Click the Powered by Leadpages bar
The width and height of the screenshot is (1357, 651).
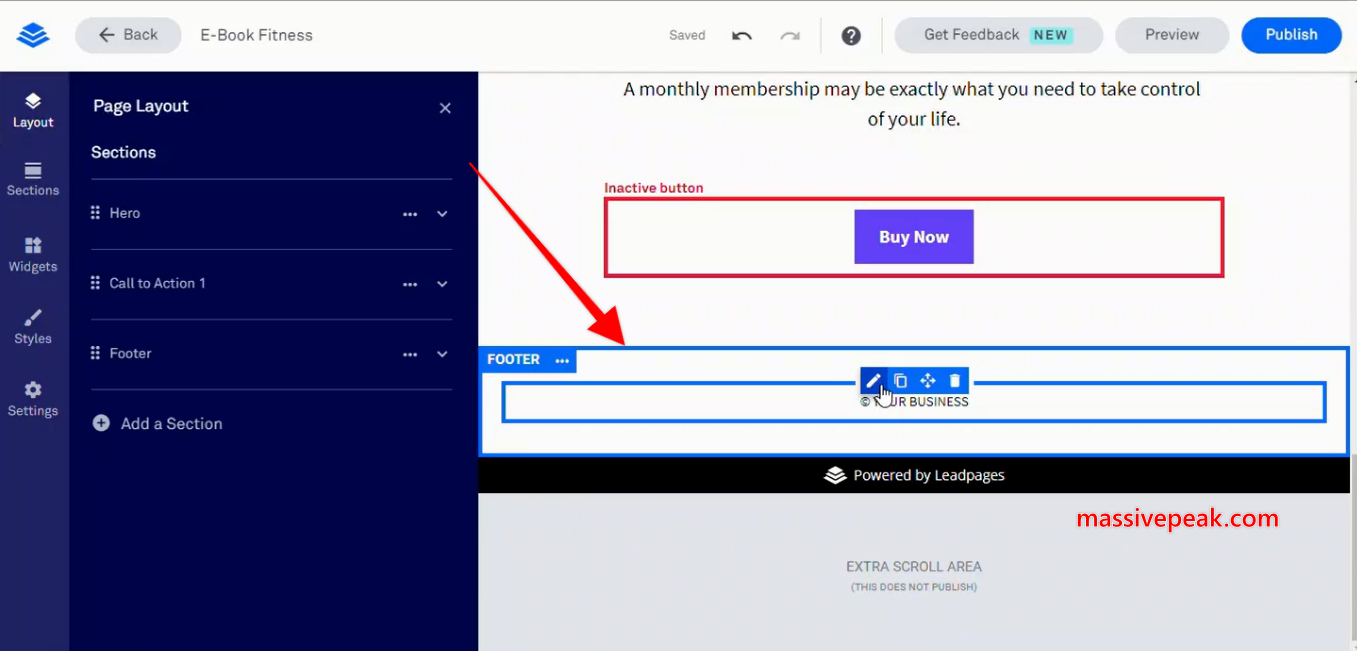tap(914, 476)
